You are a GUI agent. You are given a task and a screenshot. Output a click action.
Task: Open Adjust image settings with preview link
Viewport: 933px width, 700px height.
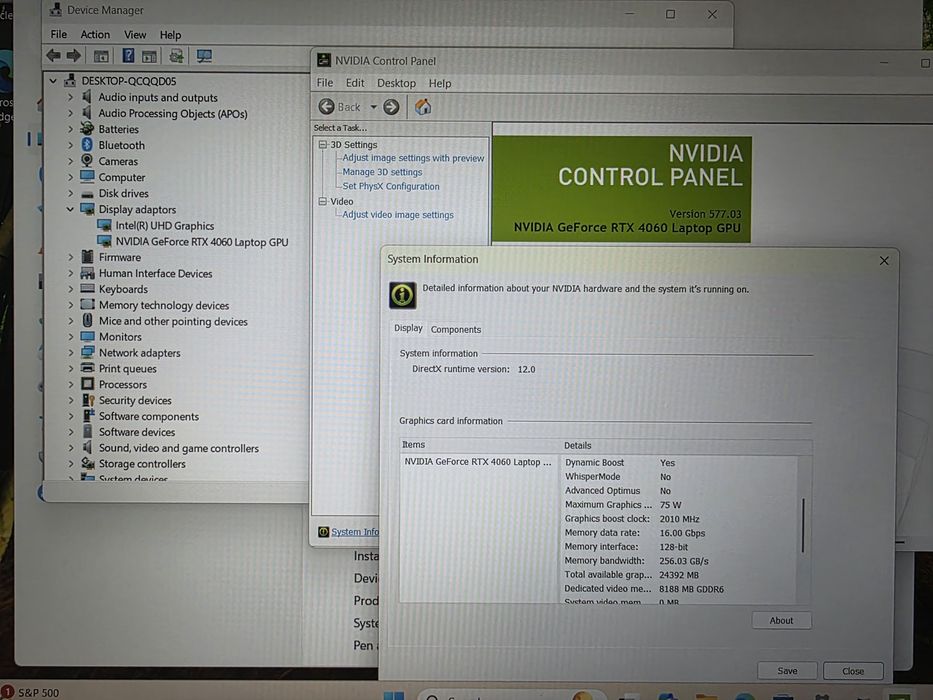click(413, 158)
